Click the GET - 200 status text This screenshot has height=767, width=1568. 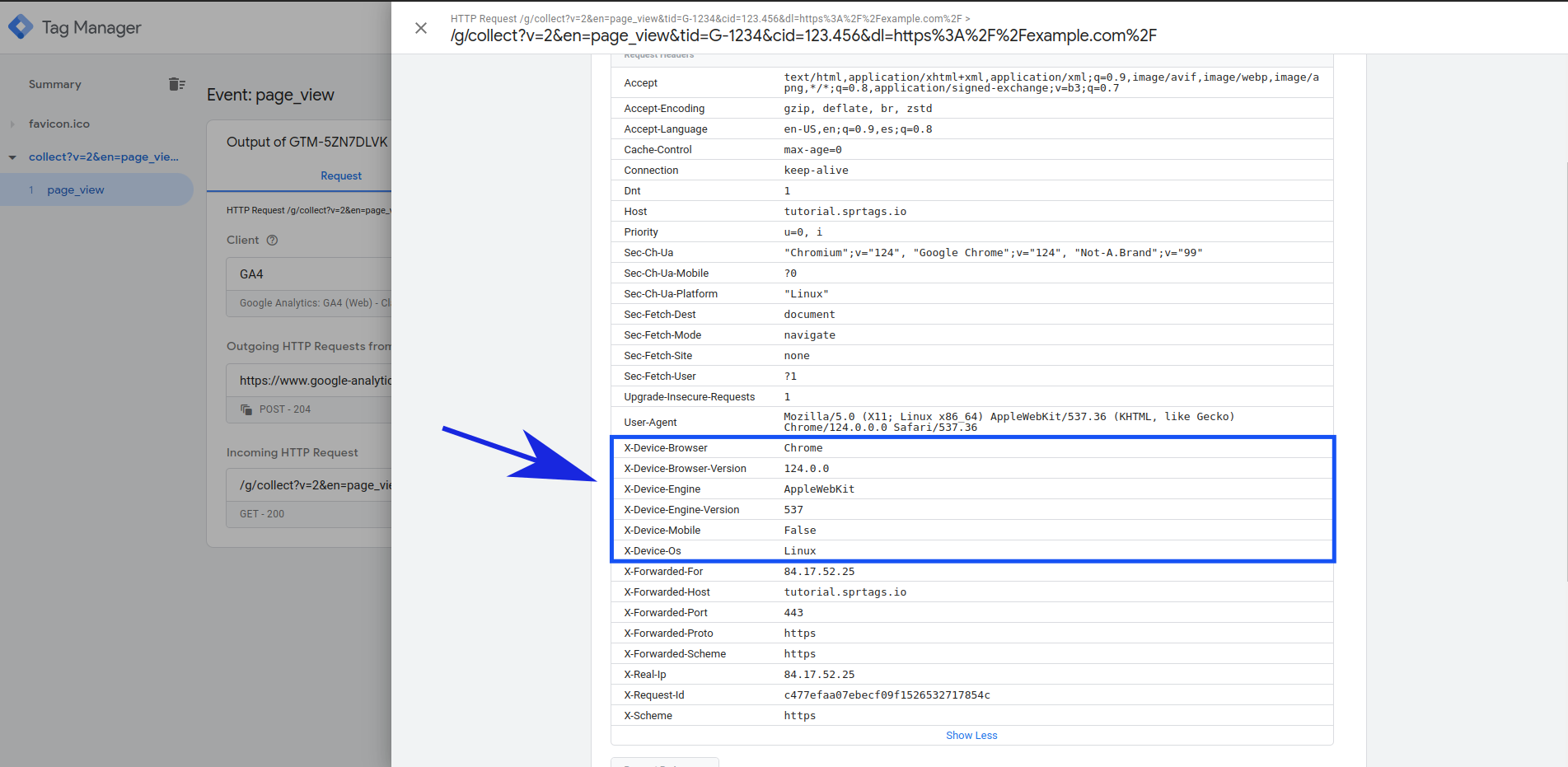click(x=262, y=514)
